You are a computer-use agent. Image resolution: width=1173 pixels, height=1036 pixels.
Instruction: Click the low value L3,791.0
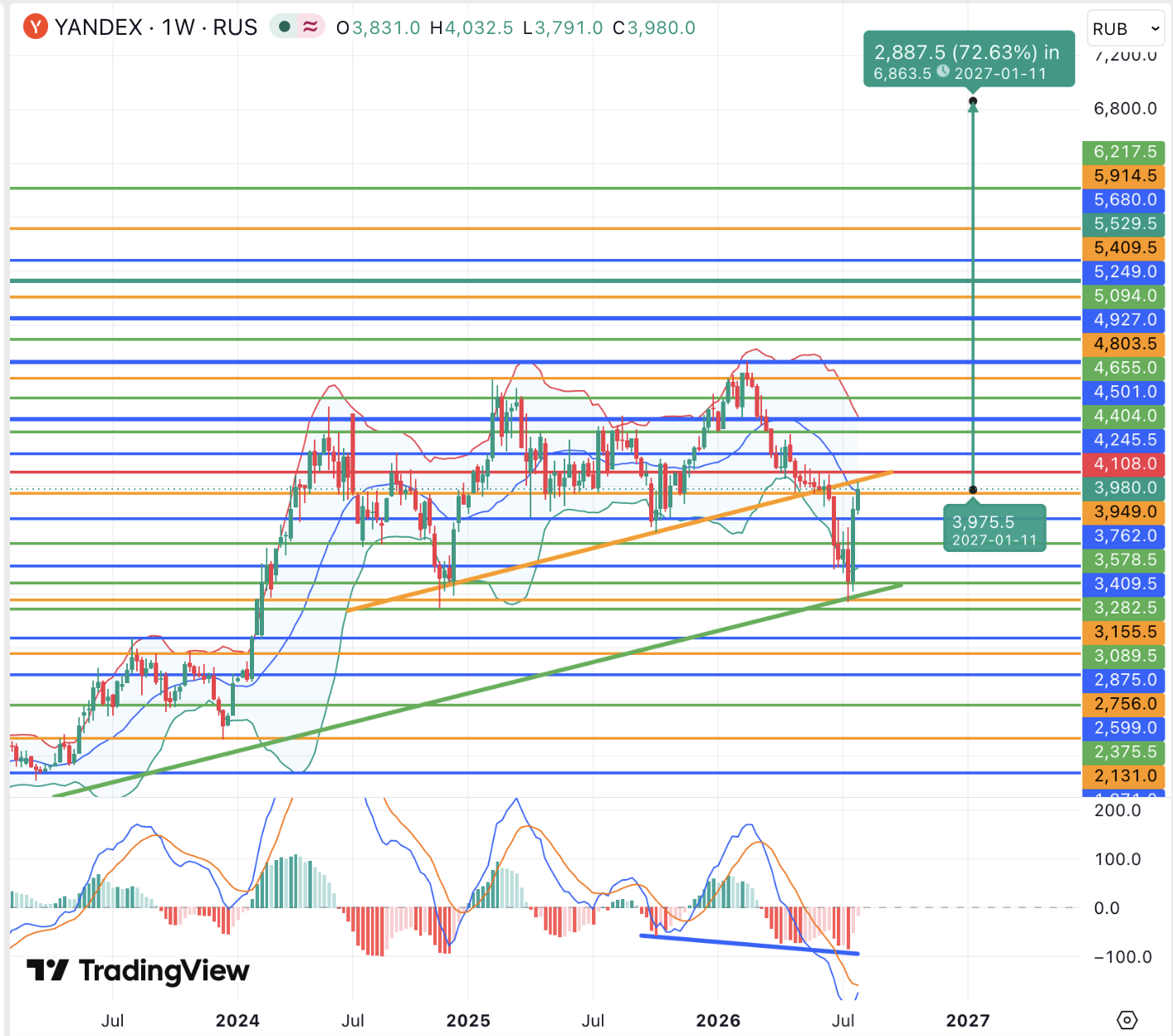(x=563, y=28)
